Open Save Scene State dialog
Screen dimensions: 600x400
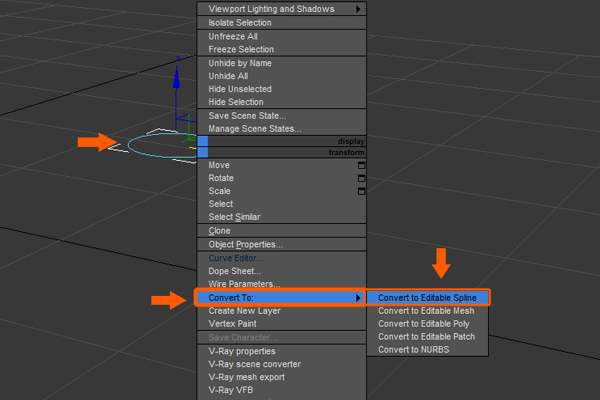282,116
